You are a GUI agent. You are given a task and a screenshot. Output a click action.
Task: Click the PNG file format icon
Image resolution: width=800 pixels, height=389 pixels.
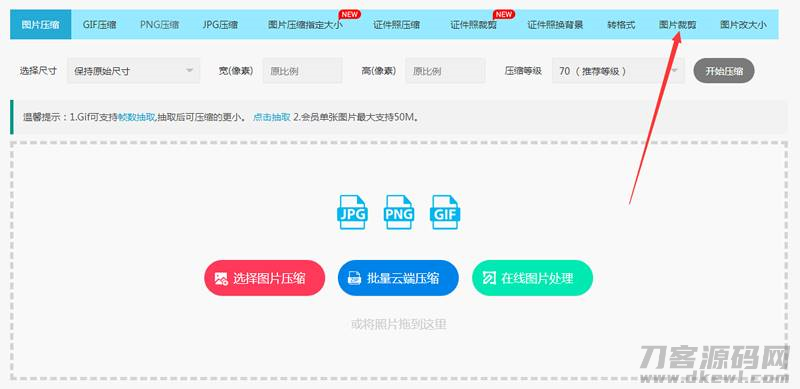coord(399,212)
